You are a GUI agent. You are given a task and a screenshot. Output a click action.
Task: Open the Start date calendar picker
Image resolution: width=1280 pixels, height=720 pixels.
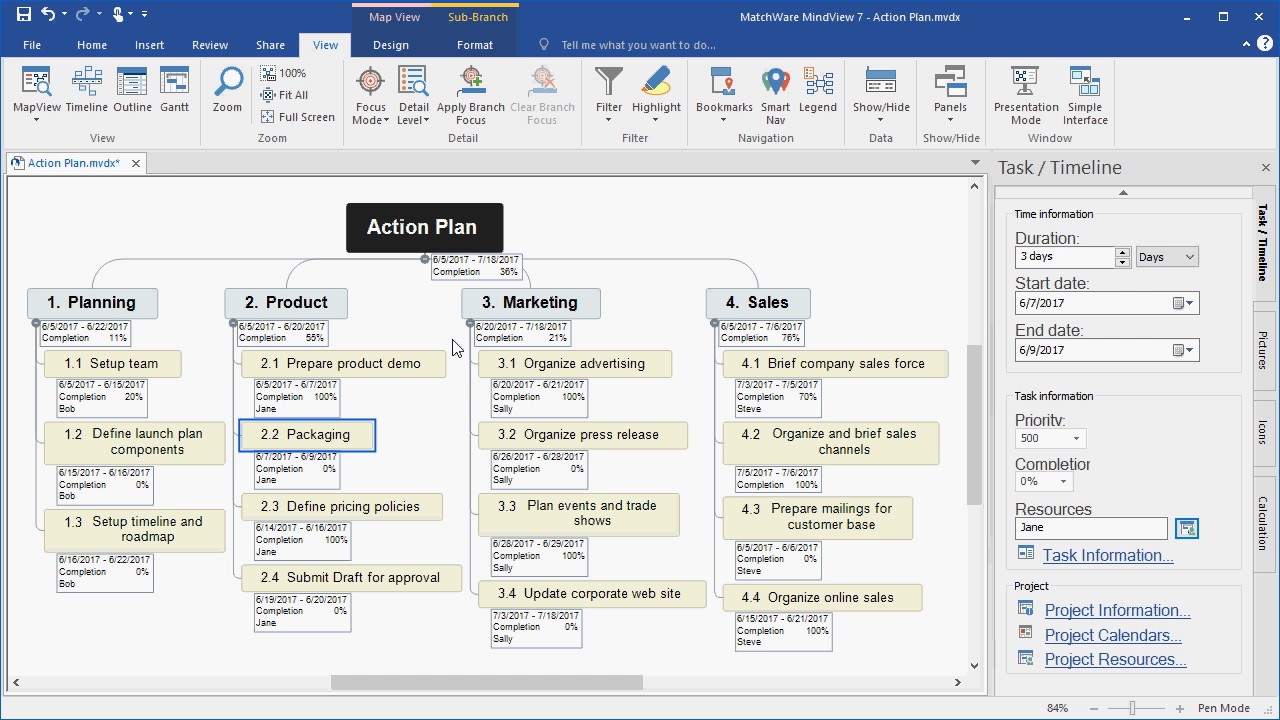[x=1183, y=303]
